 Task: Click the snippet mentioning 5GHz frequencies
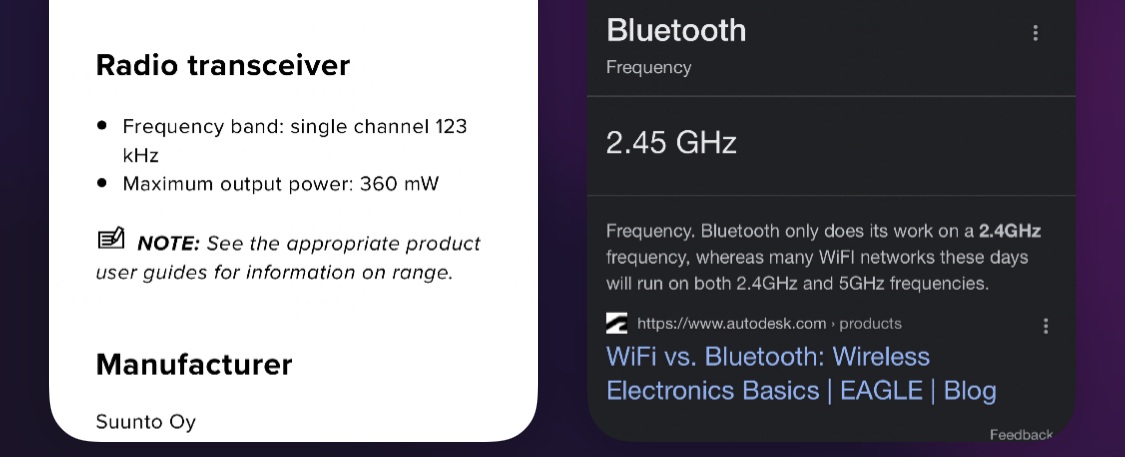[x=822, y=257]
